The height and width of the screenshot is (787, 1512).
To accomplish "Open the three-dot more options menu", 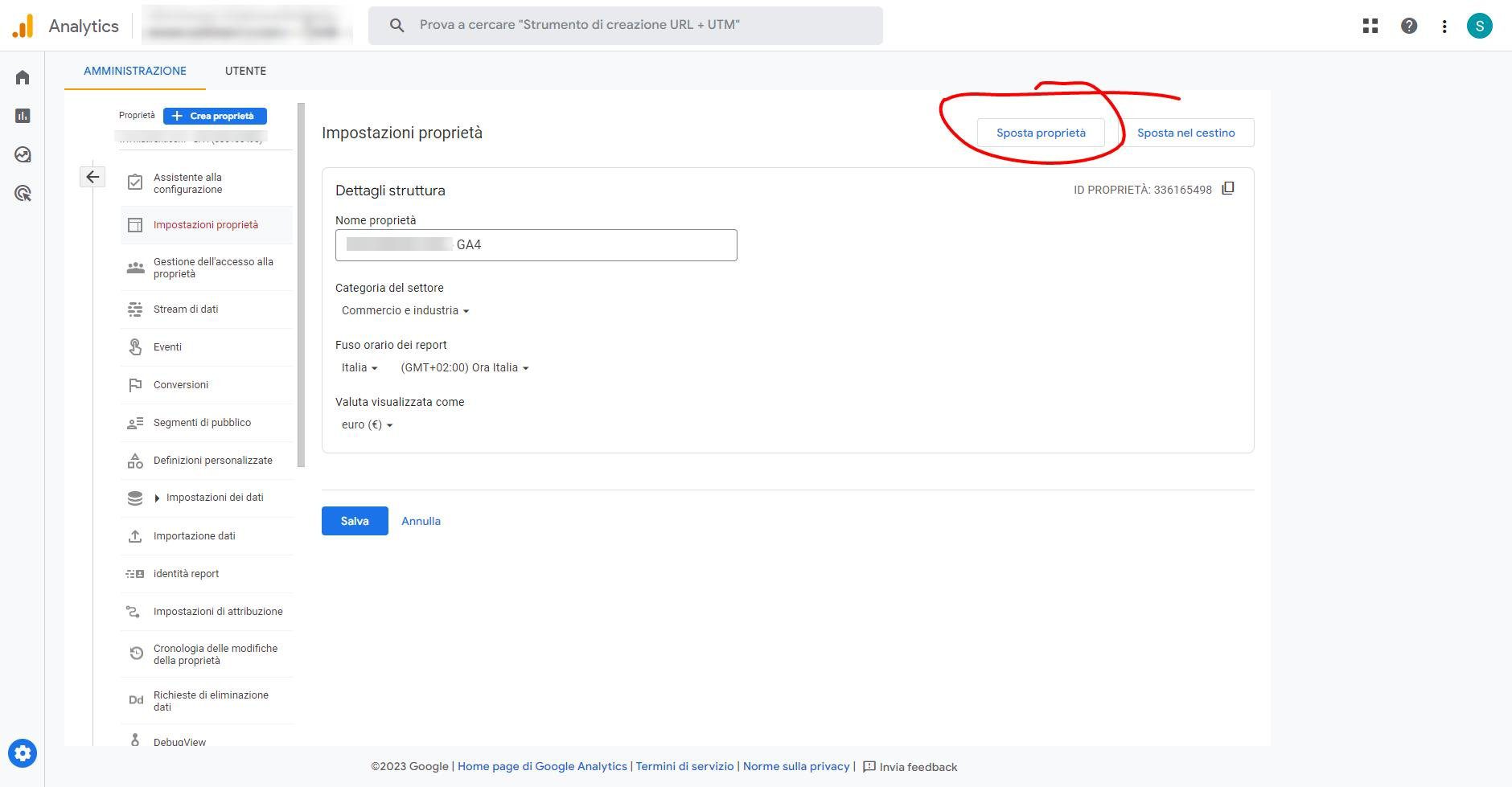I will (1444, 26).
